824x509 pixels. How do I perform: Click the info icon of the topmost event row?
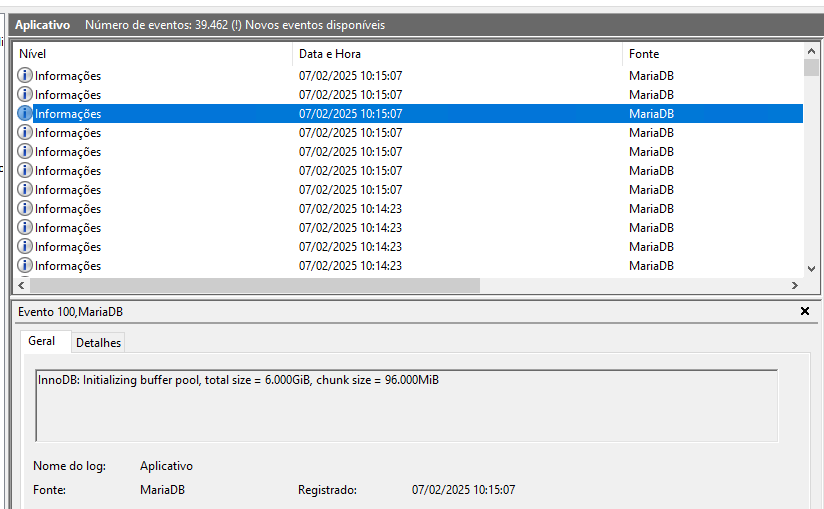[24, 75]
